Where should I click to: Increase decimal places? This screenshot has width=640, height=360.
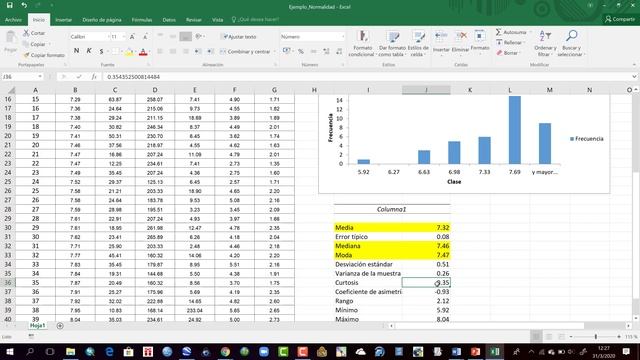tap(326, 51)
